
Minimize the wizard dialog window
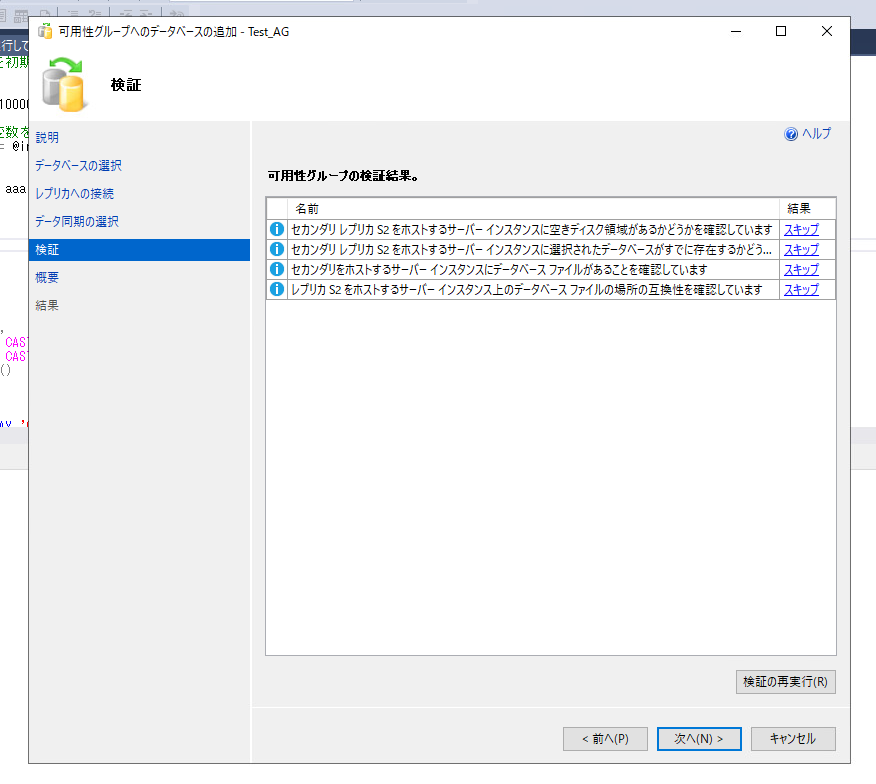coord(736,31)
